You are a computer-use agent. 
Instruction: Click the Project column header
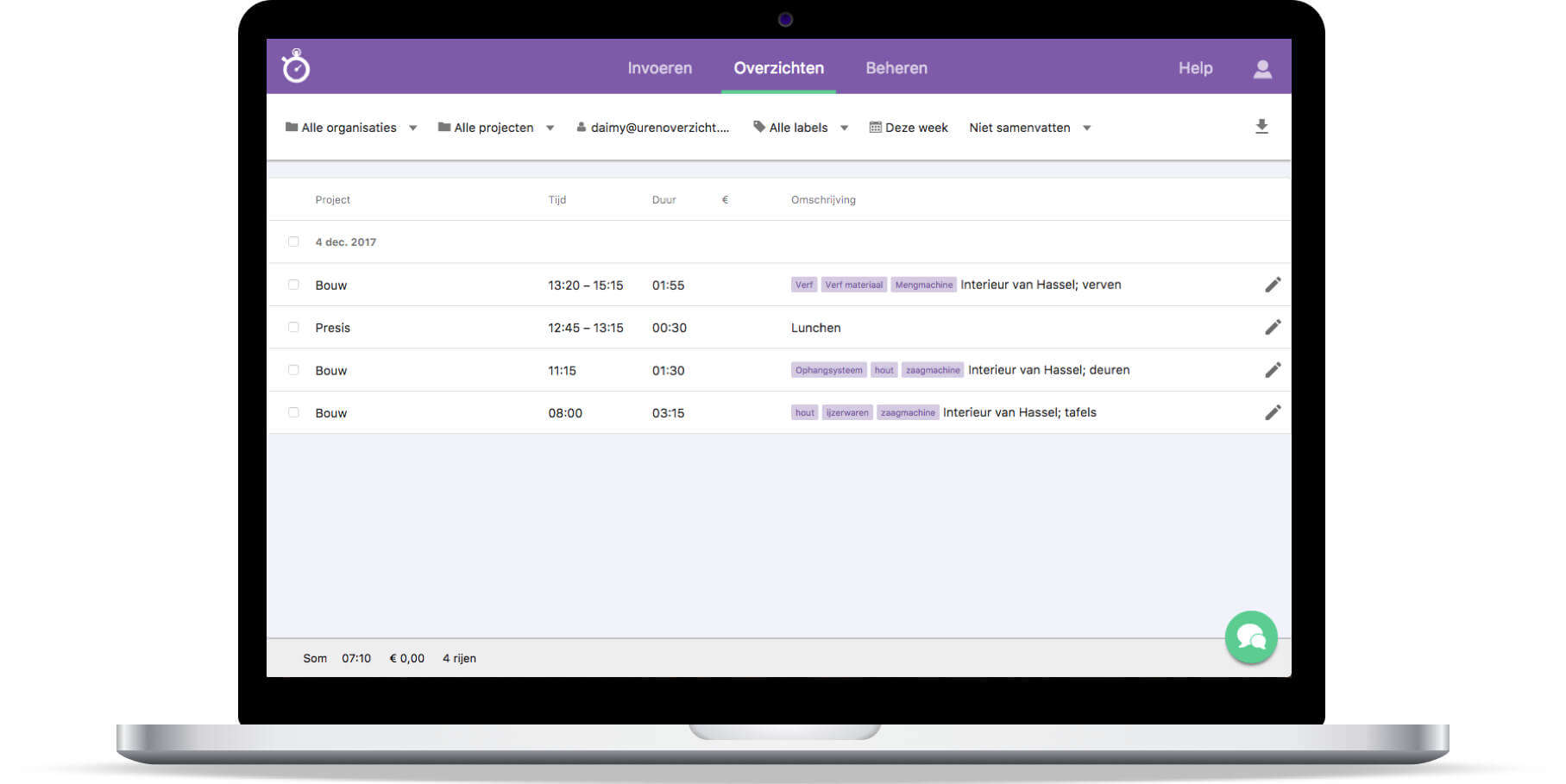tap(333, 199)
